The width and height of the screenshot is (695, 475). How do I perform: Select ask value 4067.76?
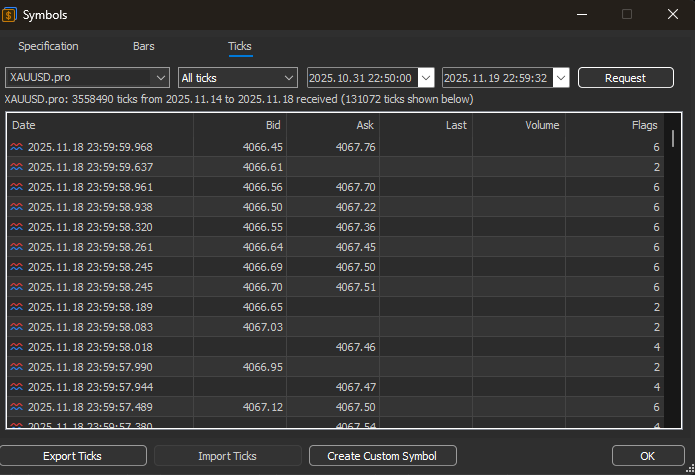(x=355, y=147)
